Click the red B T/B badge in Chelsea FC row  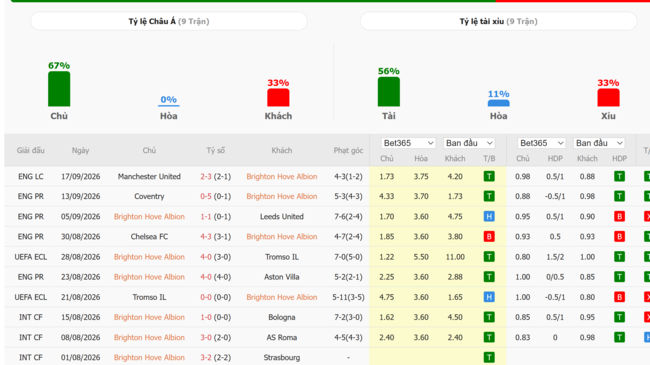[x=489, y=236]
